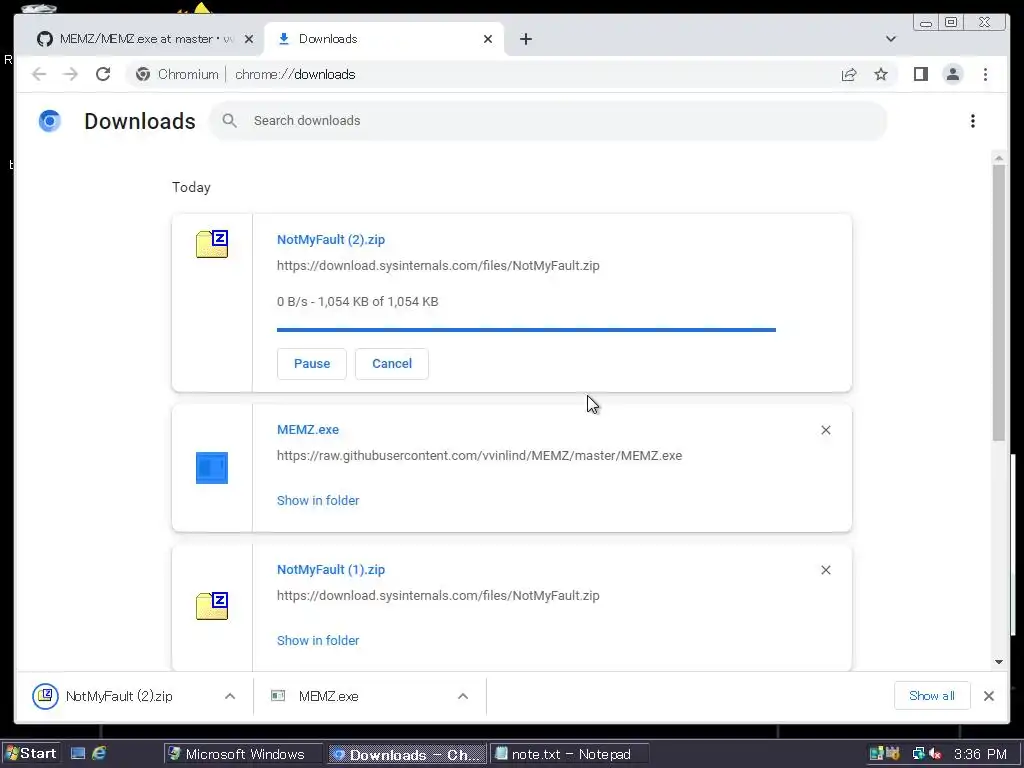Screen dimensions: 1024x768
Task: Open the side panel icon
Action: (x=921, y=74)
